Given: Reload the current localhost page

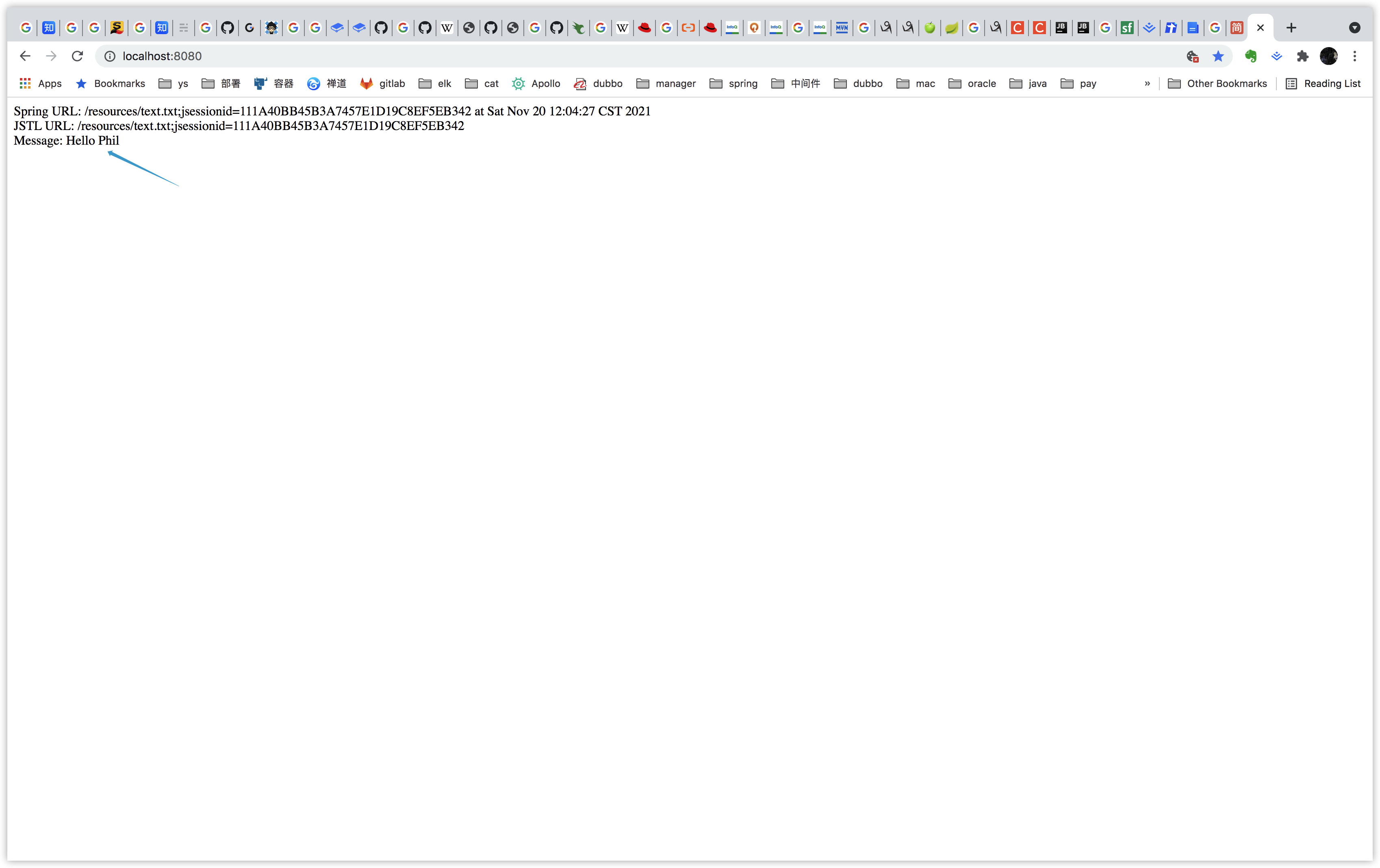Looking at the screenshot, I should pos(77,56).
